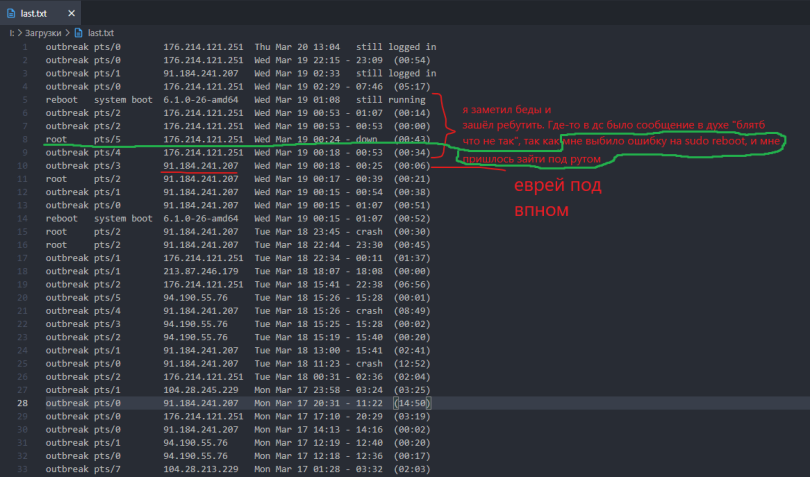810x477 pixels.
Task: Click the chevron after I: in breadcrumb
Action: coord(20,33)
